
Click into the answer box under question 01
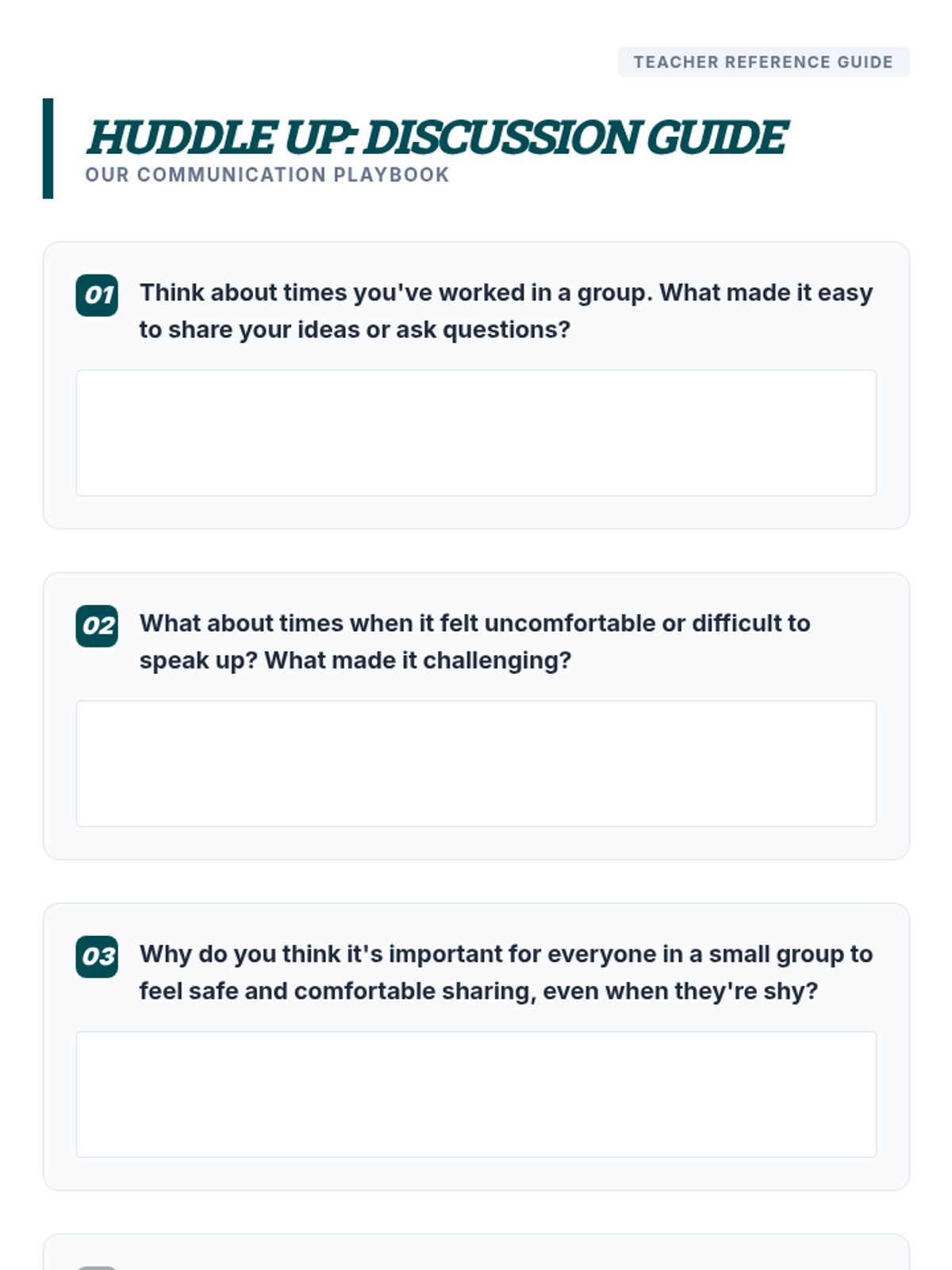coord(476,433)
